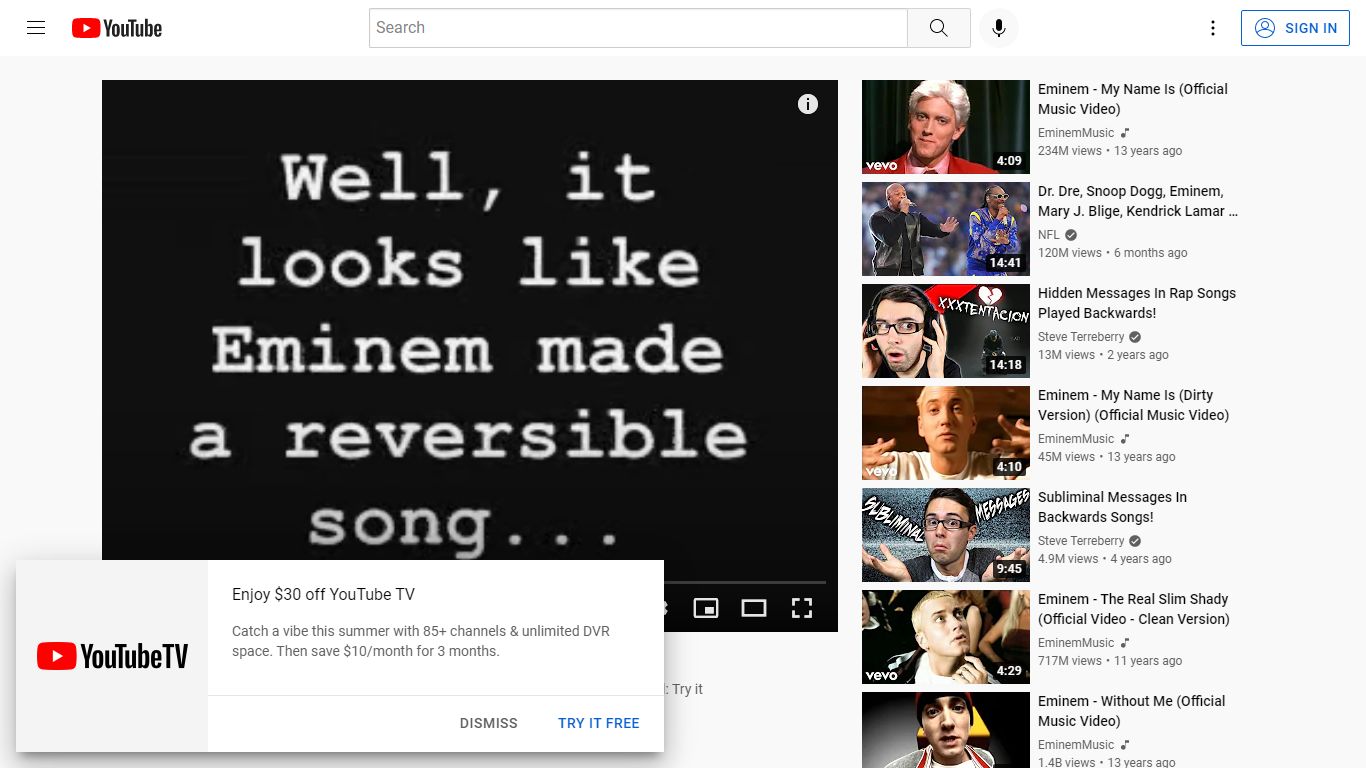Screen dimensions: 1366x768
Task: Switch to theater mode
Action: coord(753,608)
